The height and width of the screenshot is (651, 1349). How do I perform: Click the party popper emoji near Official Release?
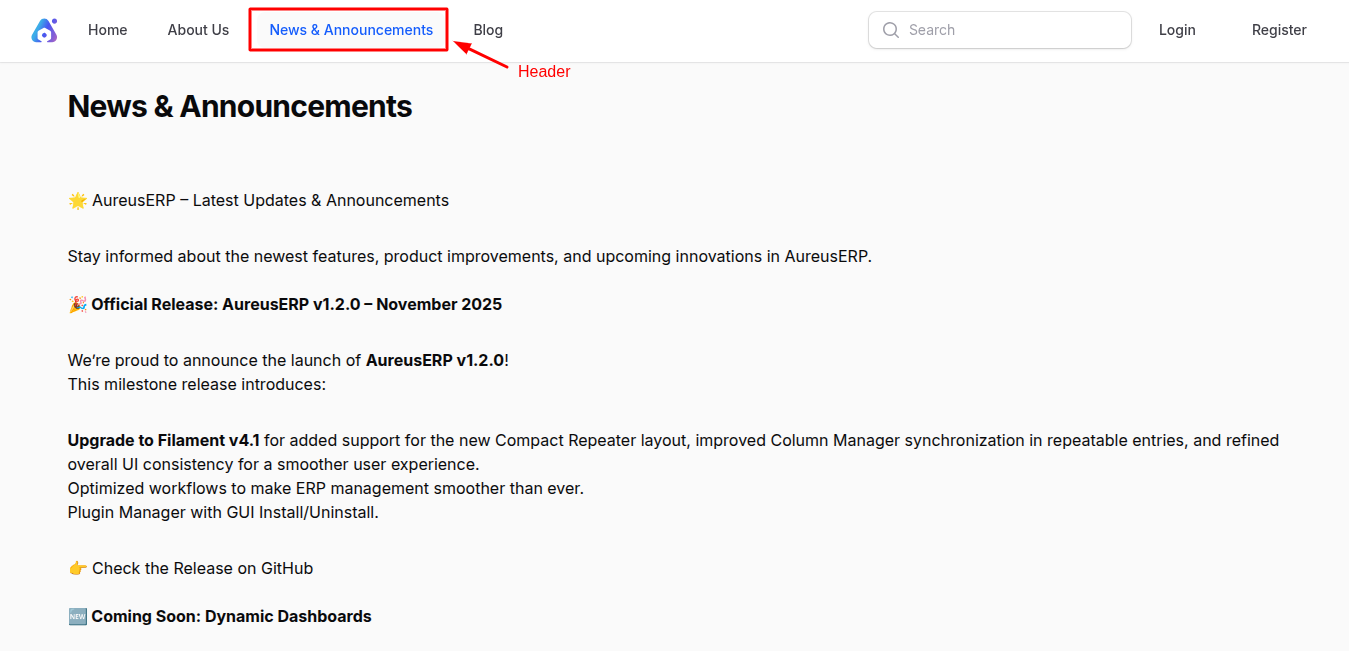tap(77, 304)
